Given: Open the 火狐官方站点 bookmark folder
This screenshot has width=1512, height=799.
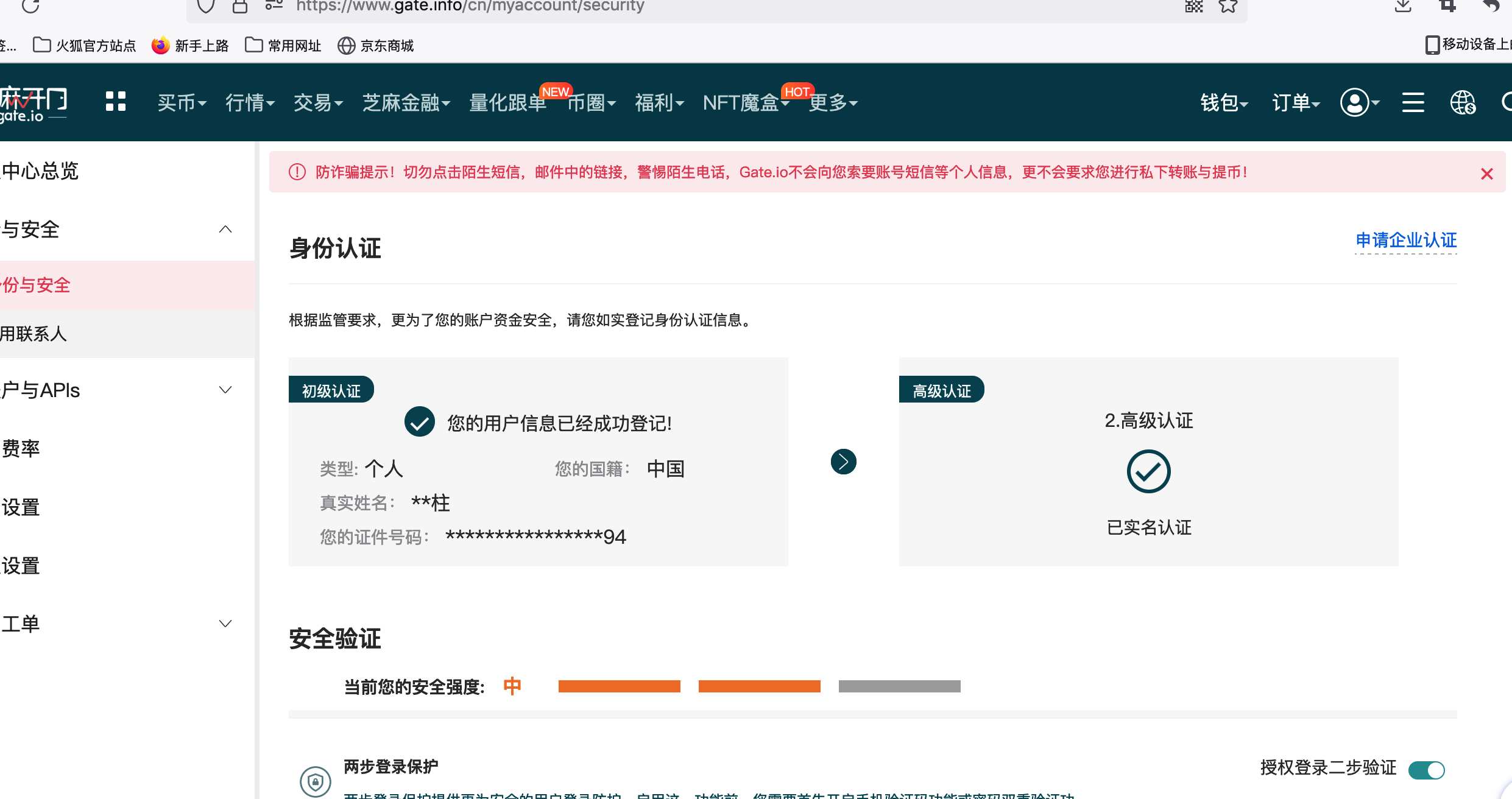Looking at the screenshot, I should click(x=84, y=46).
